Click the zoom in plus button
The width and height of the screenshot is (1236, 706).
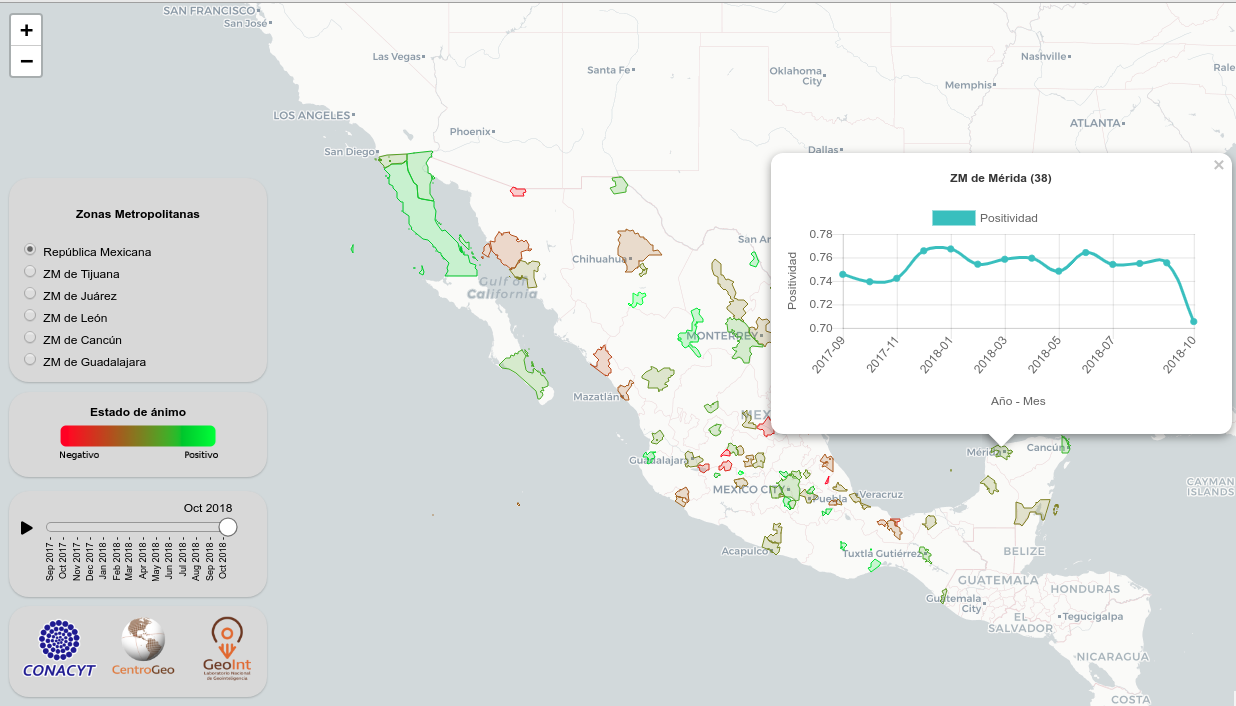coord(26,30)
